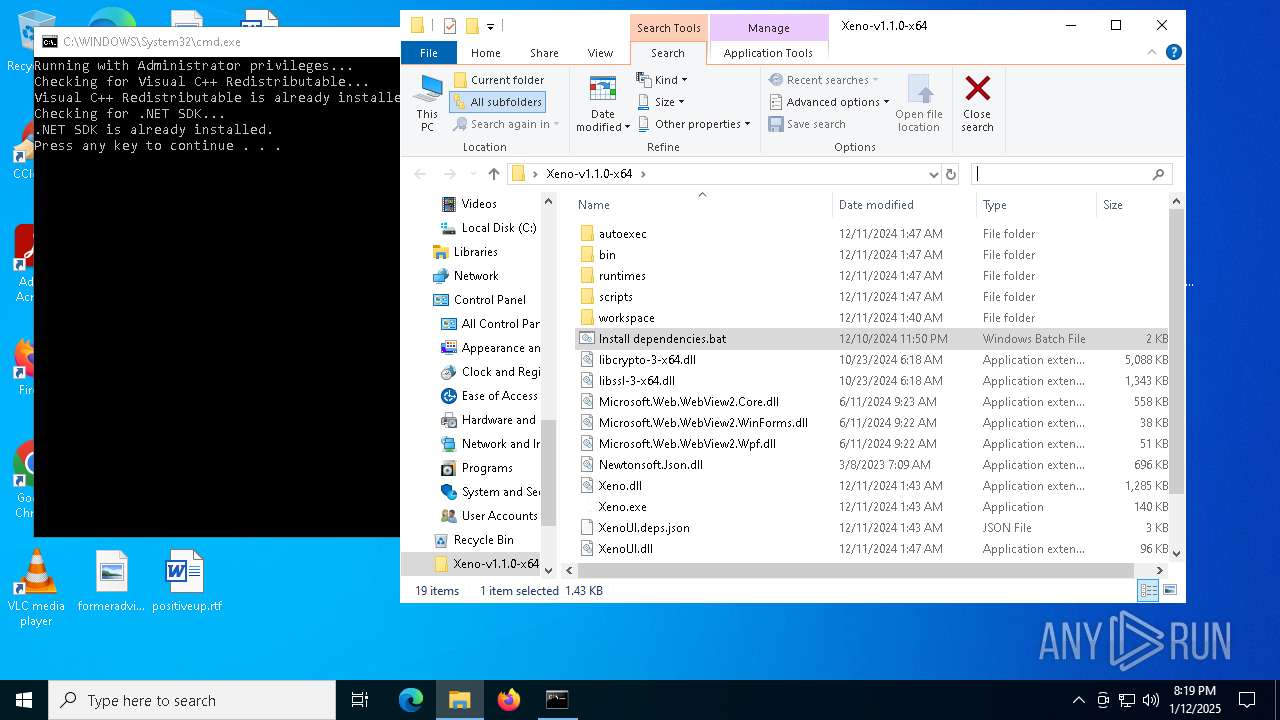Open address bar history dropdown

[933, 174]
